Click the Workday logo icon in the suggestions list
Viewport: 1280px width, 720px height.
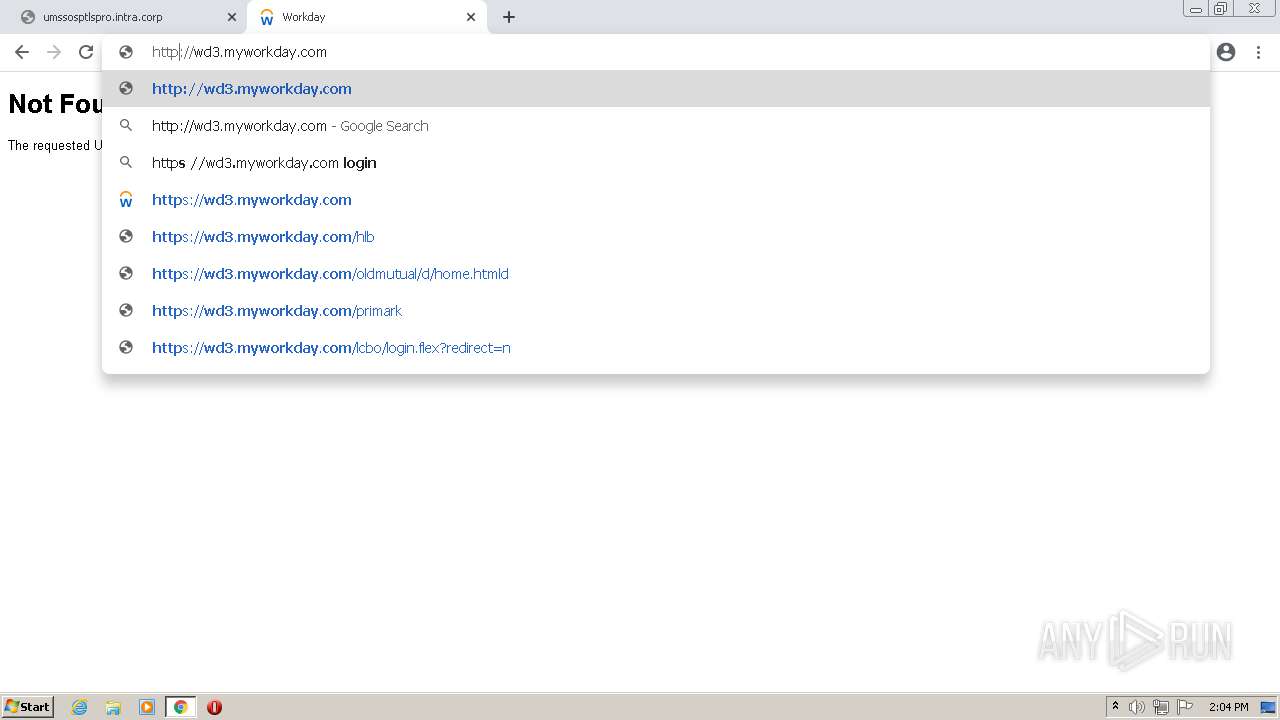tap(126, 199)
